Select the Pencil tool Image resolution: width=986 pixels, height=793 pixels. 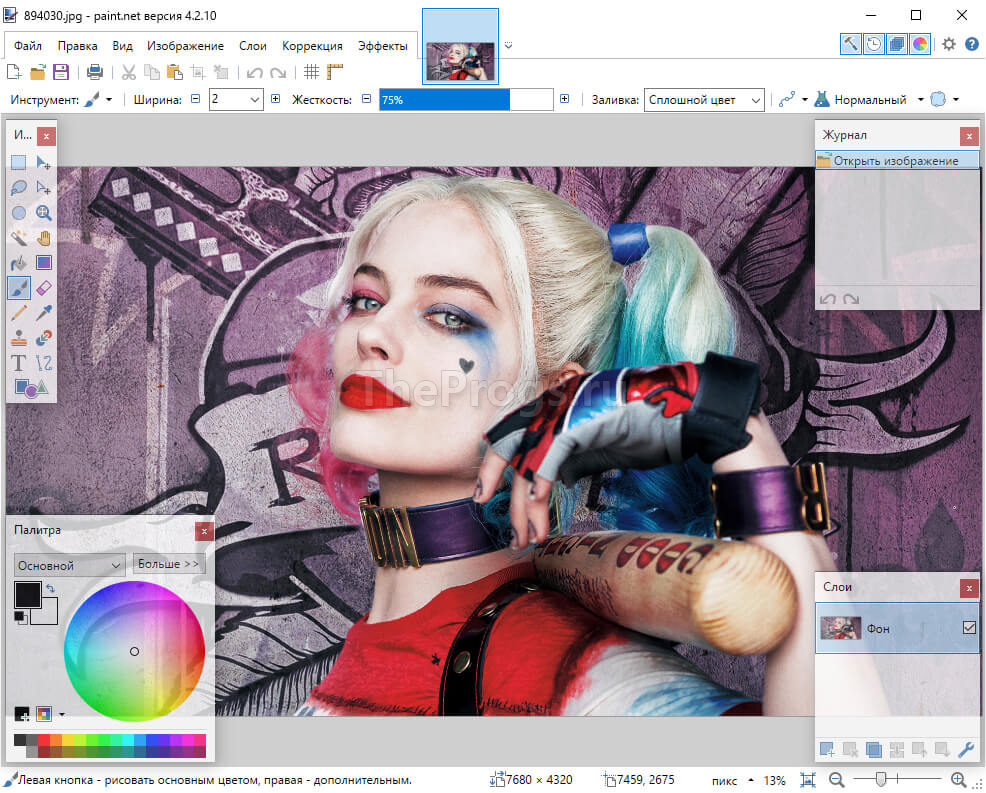(x=19, y=313)
